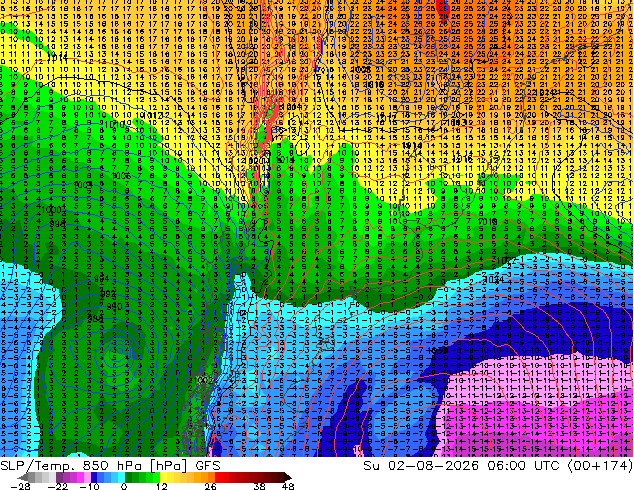This screenshot has height=490, width=634.
Task: Click the '1002' isobar label near the coast
Action: pyautogui.click(x=203, y=380)
